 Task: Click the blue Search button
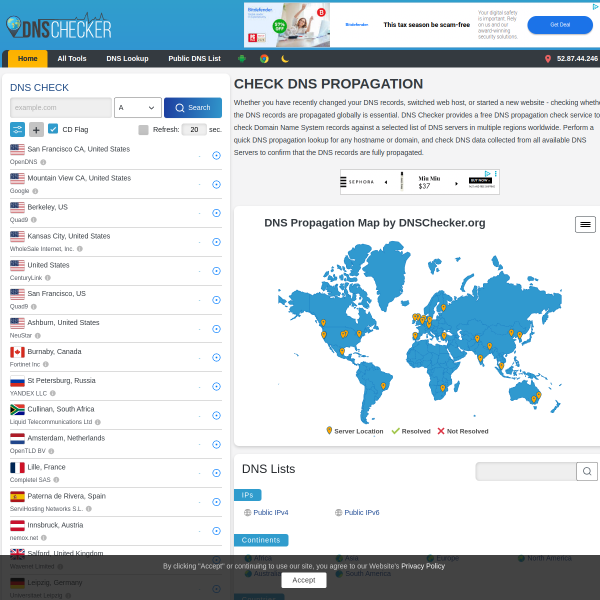192,107
